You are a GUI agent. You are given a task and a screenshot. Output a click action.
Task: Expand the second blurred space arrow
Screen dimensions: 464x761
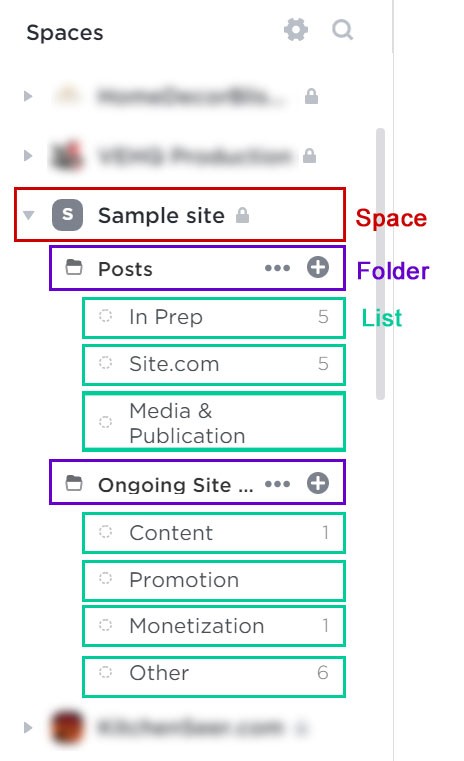click(x=28, y=155)
